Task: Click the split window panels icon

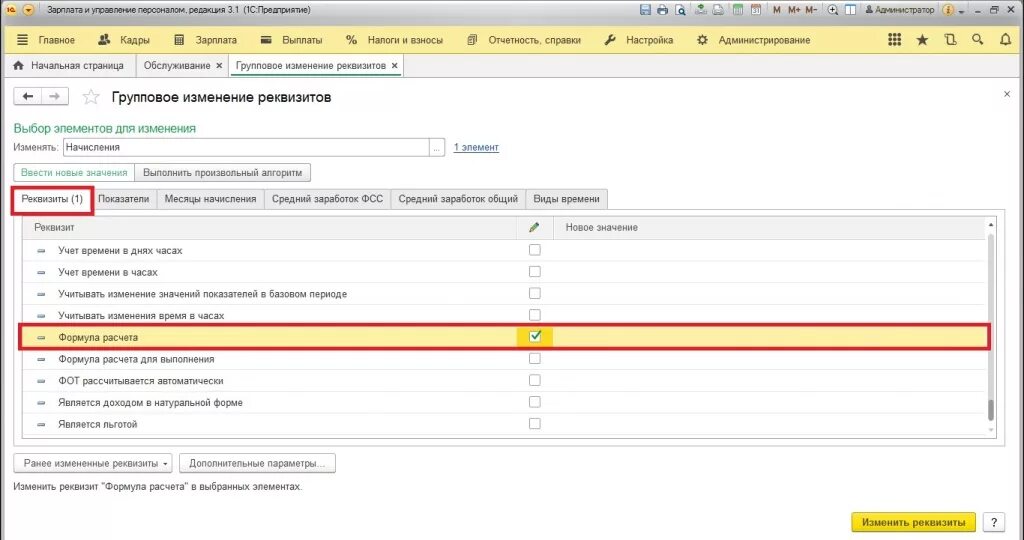Action: point(850,10)
